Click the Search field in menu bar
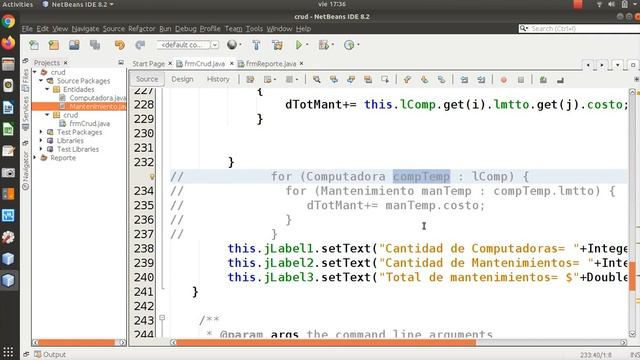 580,29
